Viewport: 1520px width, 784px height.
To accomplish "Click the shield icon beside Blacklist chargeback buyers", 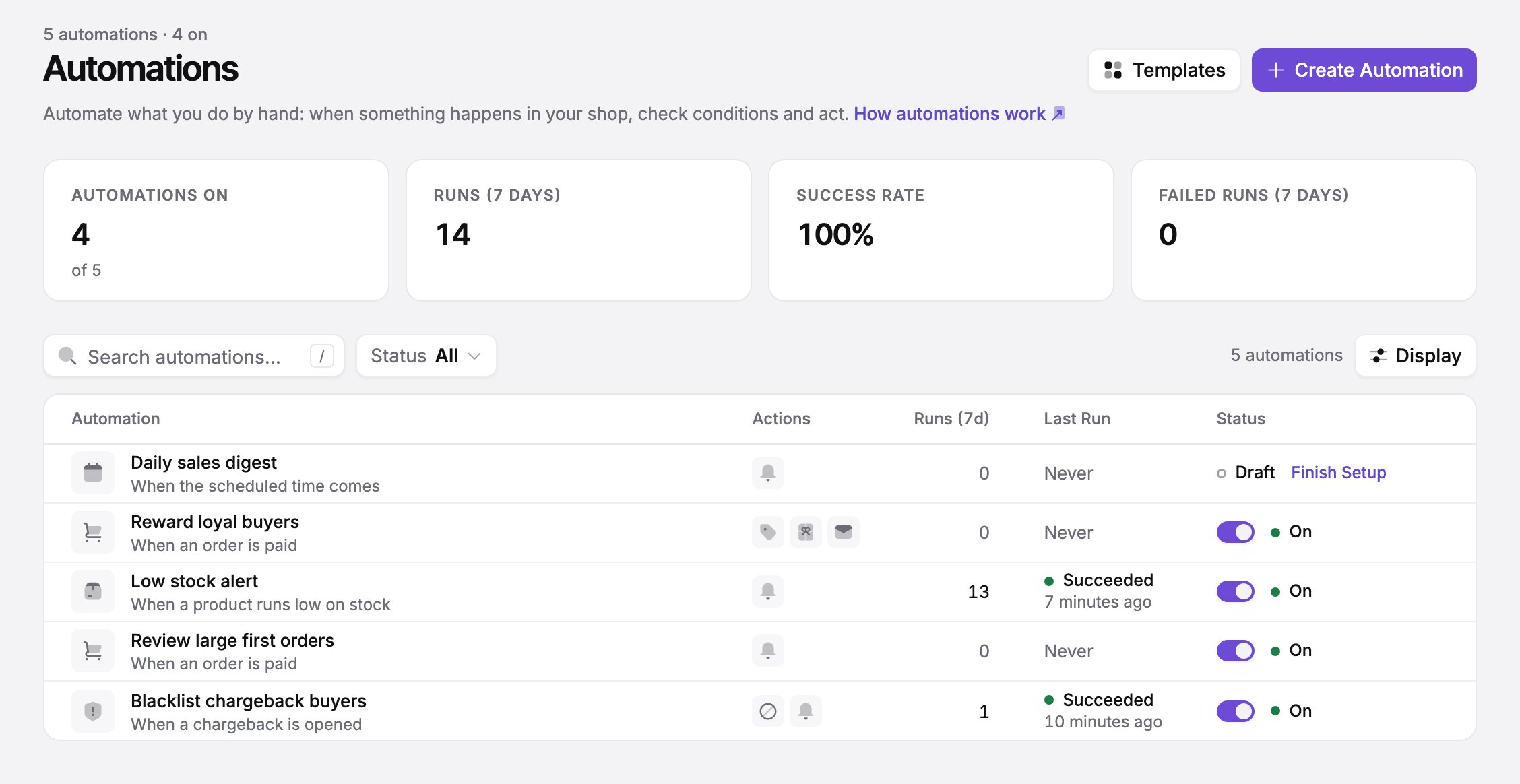I will pyautogui.click(x=93, y=711).
